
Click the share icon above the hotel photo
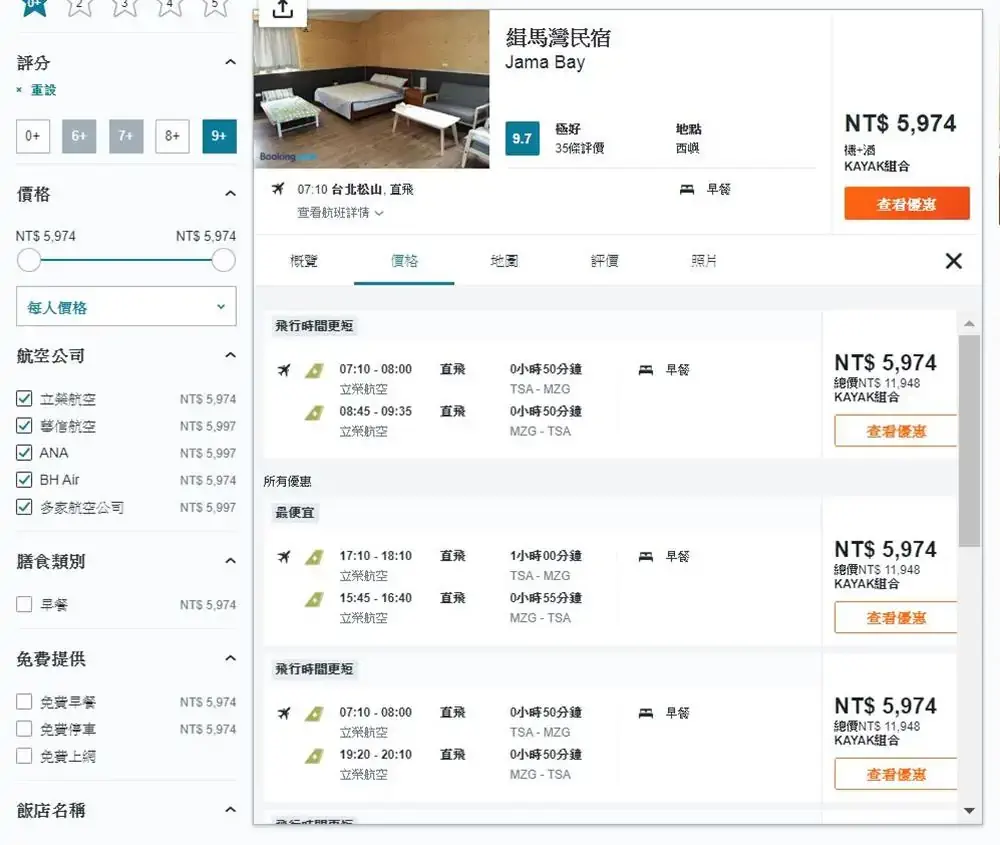pos(283,9)
